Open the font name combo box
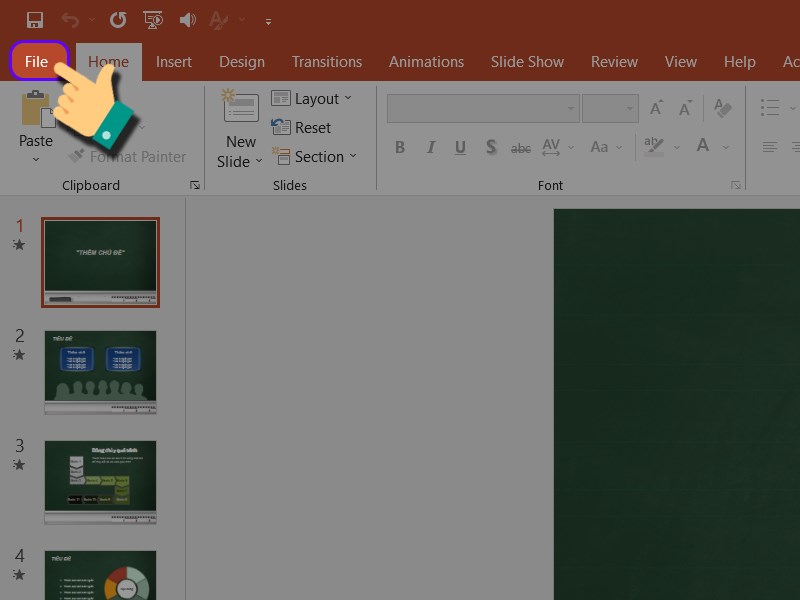 pyautogui.click(x=482, y=108)
